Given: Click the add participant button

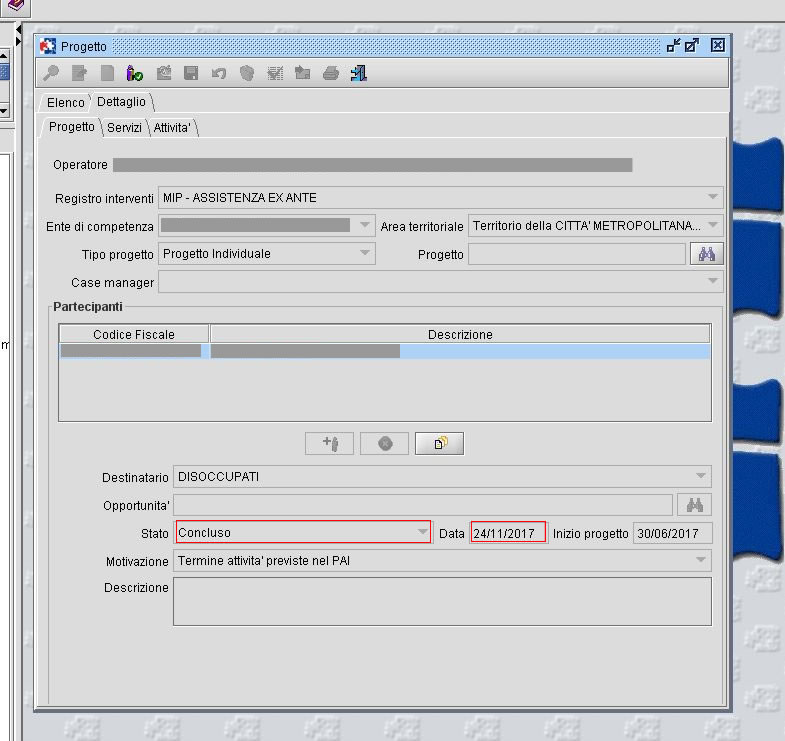Looking at the screenshot, I should (x=329, y=444).
